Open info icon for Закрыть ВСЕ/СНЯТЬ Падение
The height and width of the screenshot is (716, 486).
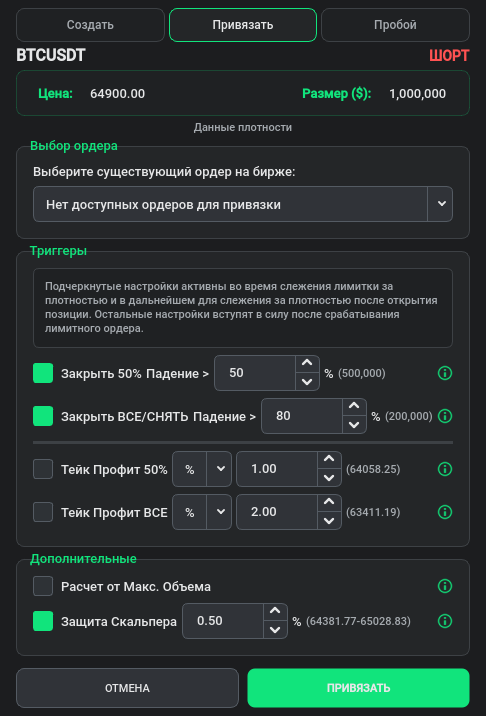click(x=444, y=416)
